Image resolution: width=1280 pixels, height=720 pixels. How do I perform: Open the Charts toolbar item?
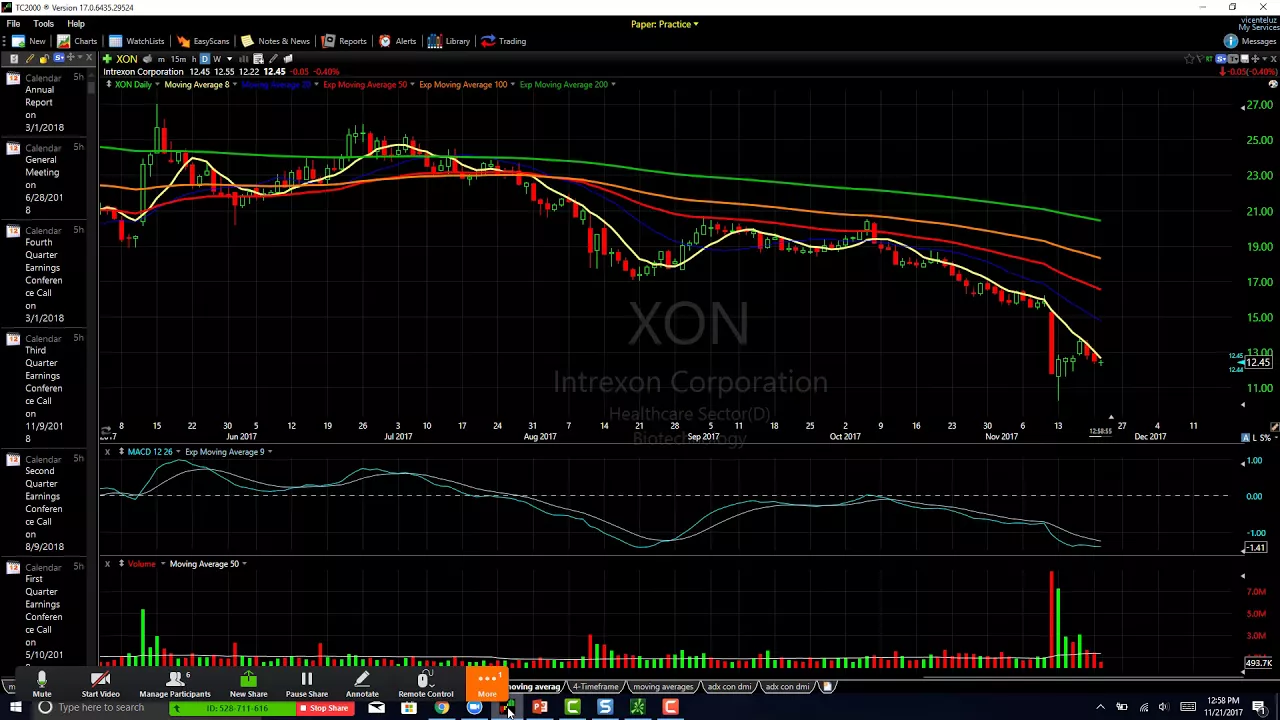[77, 41]
